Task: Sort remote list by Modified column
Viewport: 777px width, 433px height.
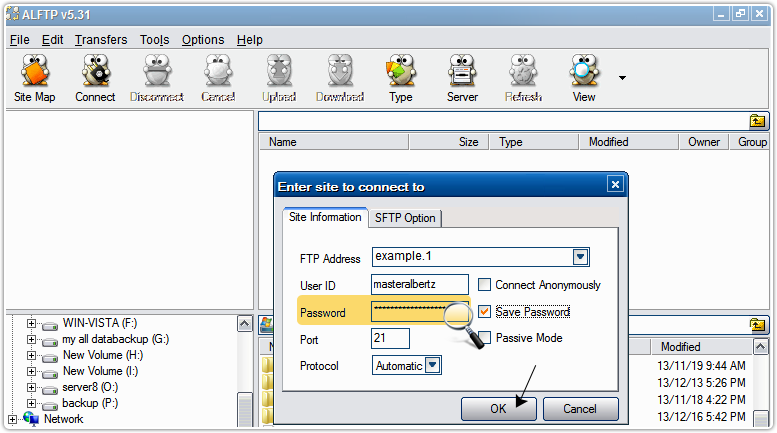Action: pyautogui.click(x=629, y=142)
